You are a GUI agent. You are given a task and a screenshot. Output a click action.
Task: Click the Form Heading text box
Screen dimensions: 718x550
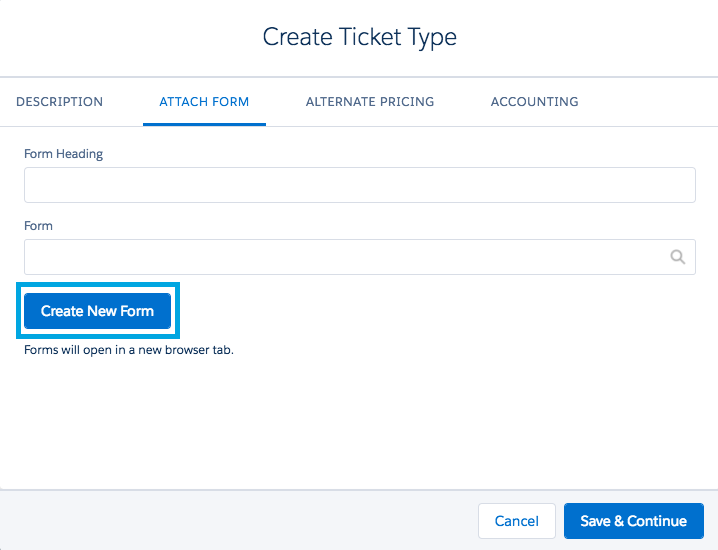click(x=359, y=185)
